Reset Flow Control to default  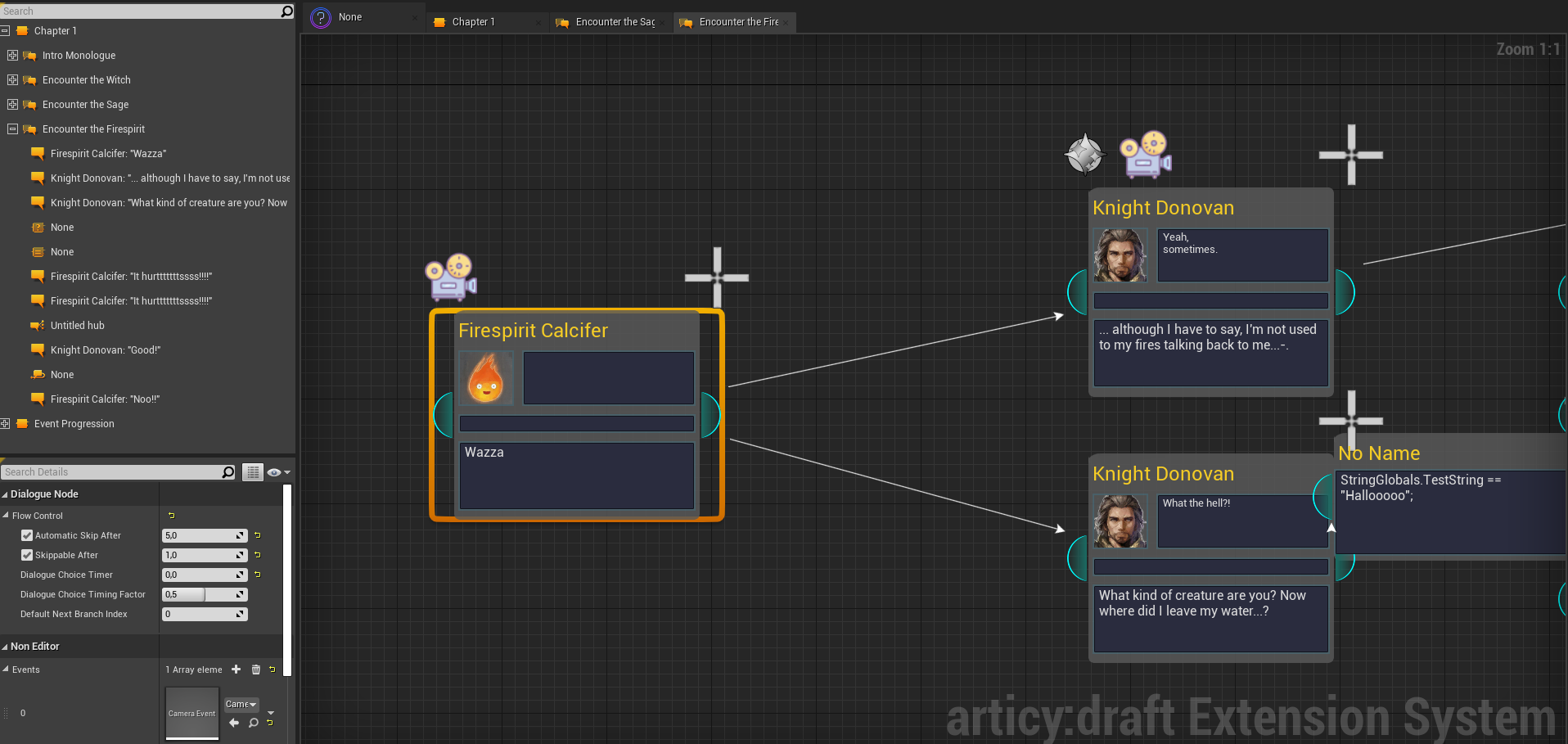coord(171,516)
